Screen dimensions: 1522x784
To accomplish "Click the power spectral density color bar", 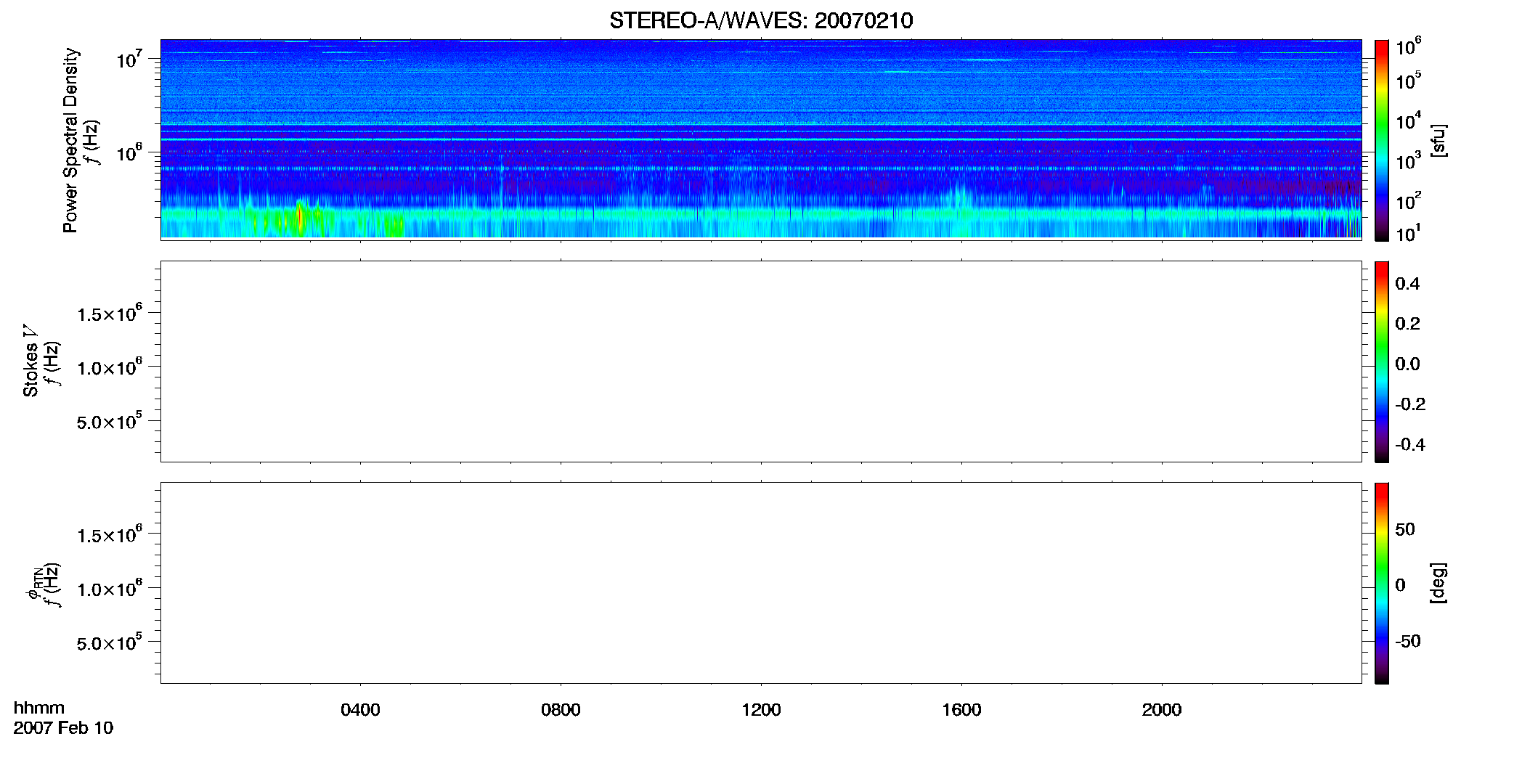I will [x=1382, y=140].
